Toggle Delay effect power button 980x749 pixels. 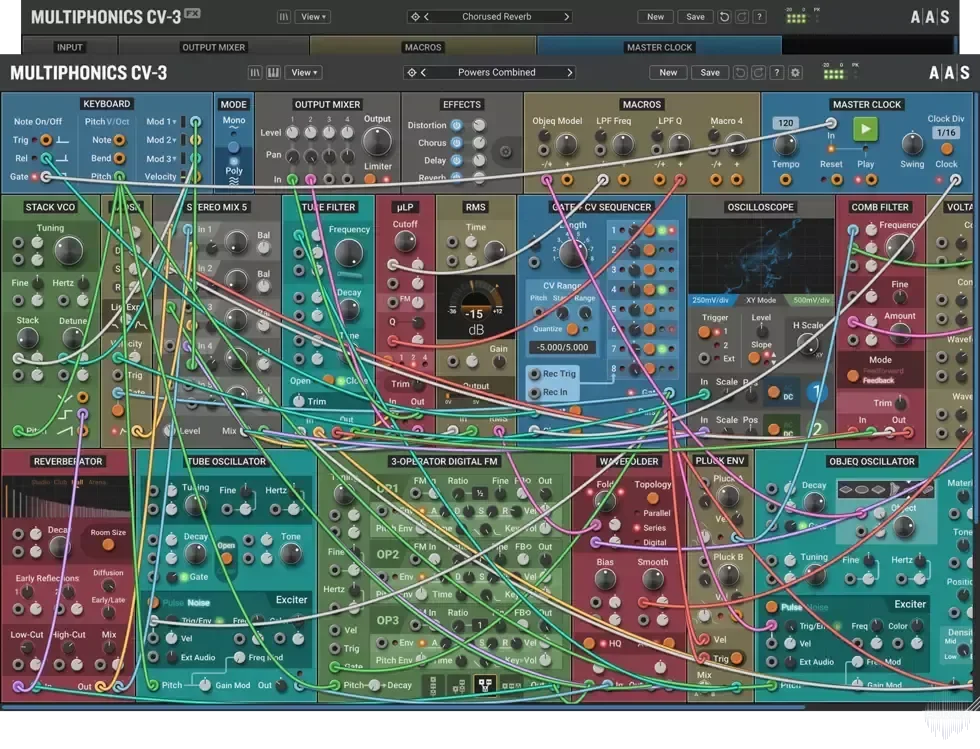coord(457,160)
